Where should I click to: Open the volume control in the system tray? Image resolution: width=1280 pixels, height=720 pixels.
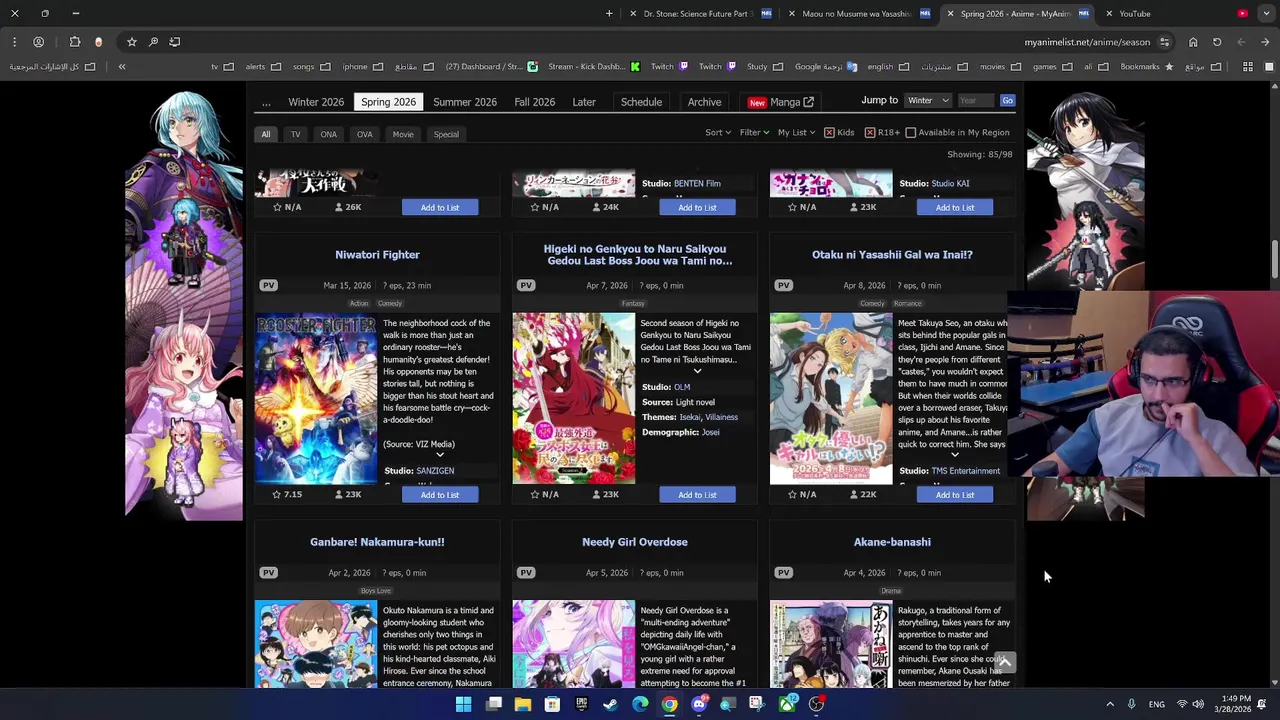1198,704
